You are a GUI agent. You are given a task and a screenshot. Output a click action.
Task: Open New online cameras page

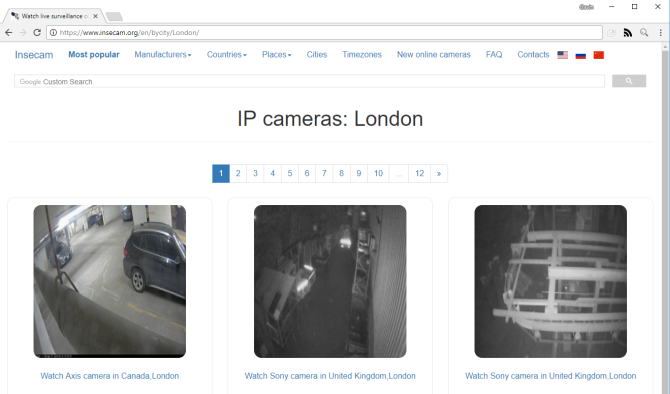coord(434,55)
